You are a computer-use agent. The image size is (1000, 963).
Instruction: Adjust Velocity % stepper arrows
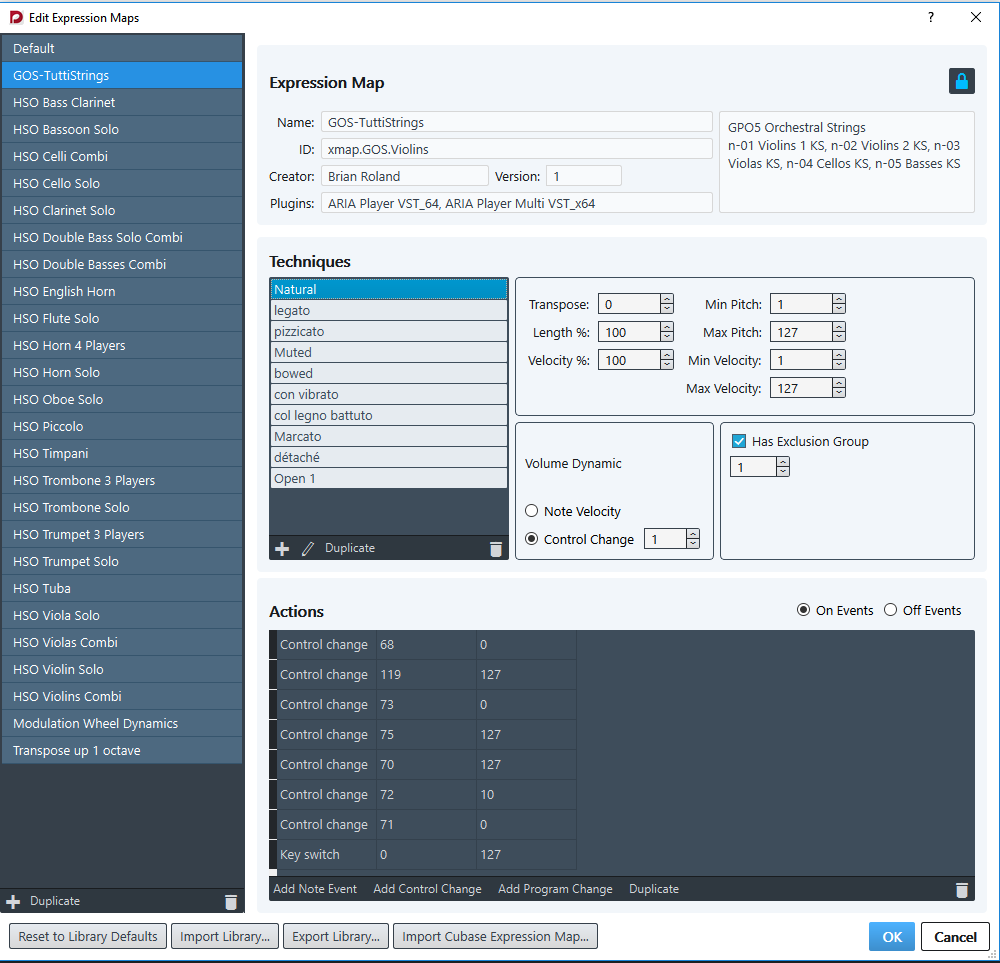[x=666, y=360]
